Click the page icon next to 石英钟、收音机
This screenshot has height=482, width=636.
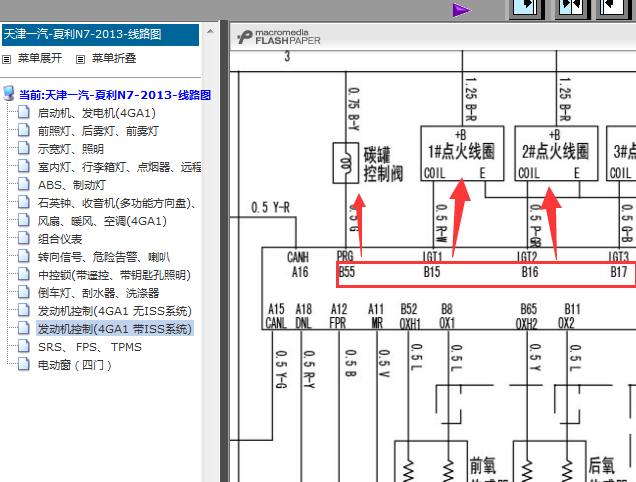pos(24,202)
